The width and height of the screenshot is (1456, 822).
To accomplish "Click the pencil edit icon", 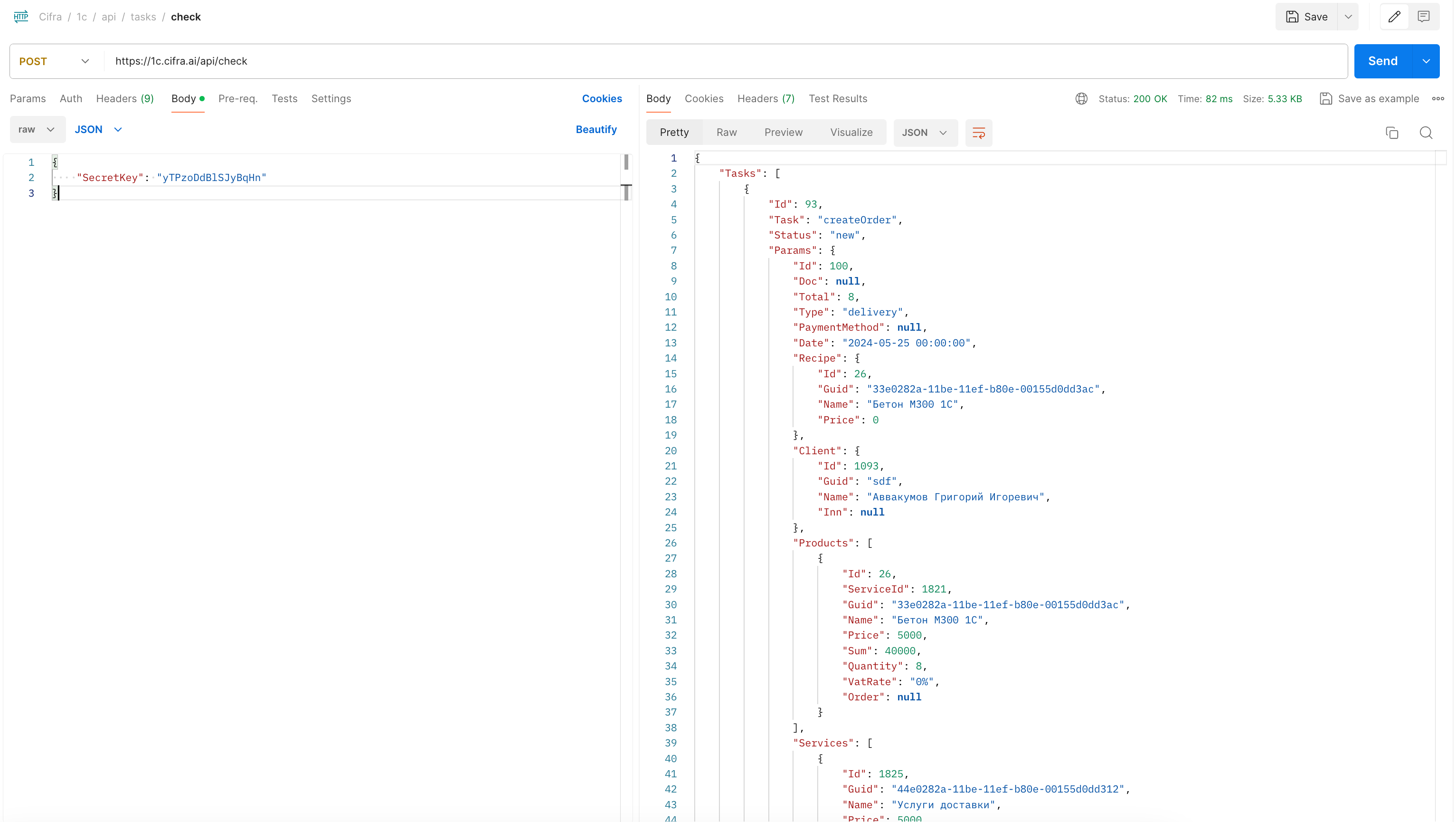I will point(1394,17).
